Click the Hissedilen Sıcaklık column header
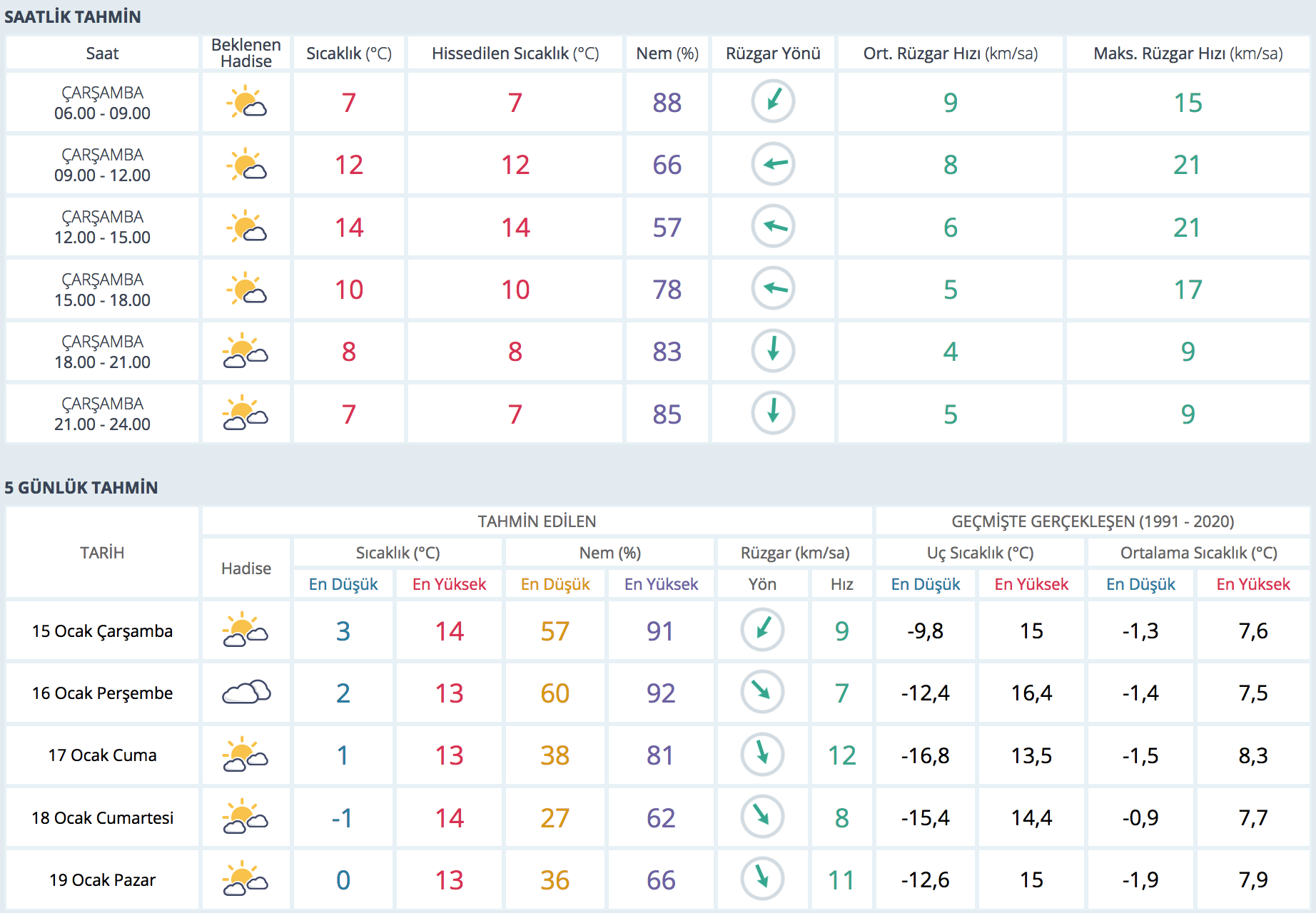This screenshot has width=1316, height=913. [515, 53]
